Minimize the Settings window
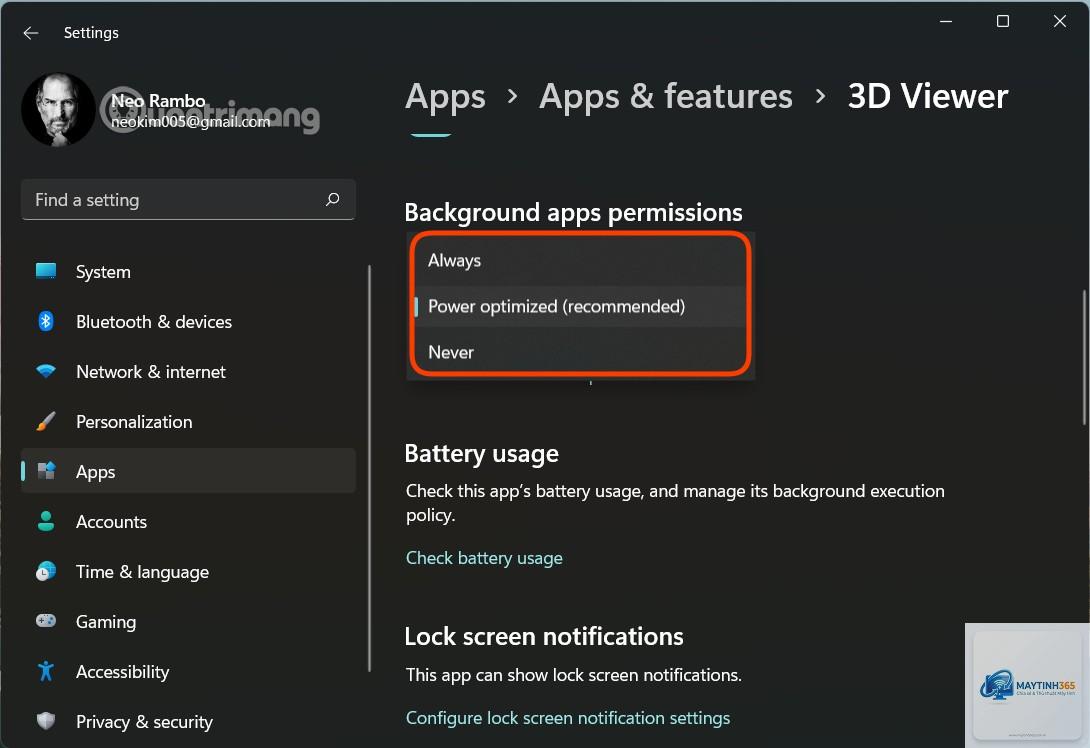Image resolution: width=1090 pixels, height=748 pixels. (x=945, y=22)
